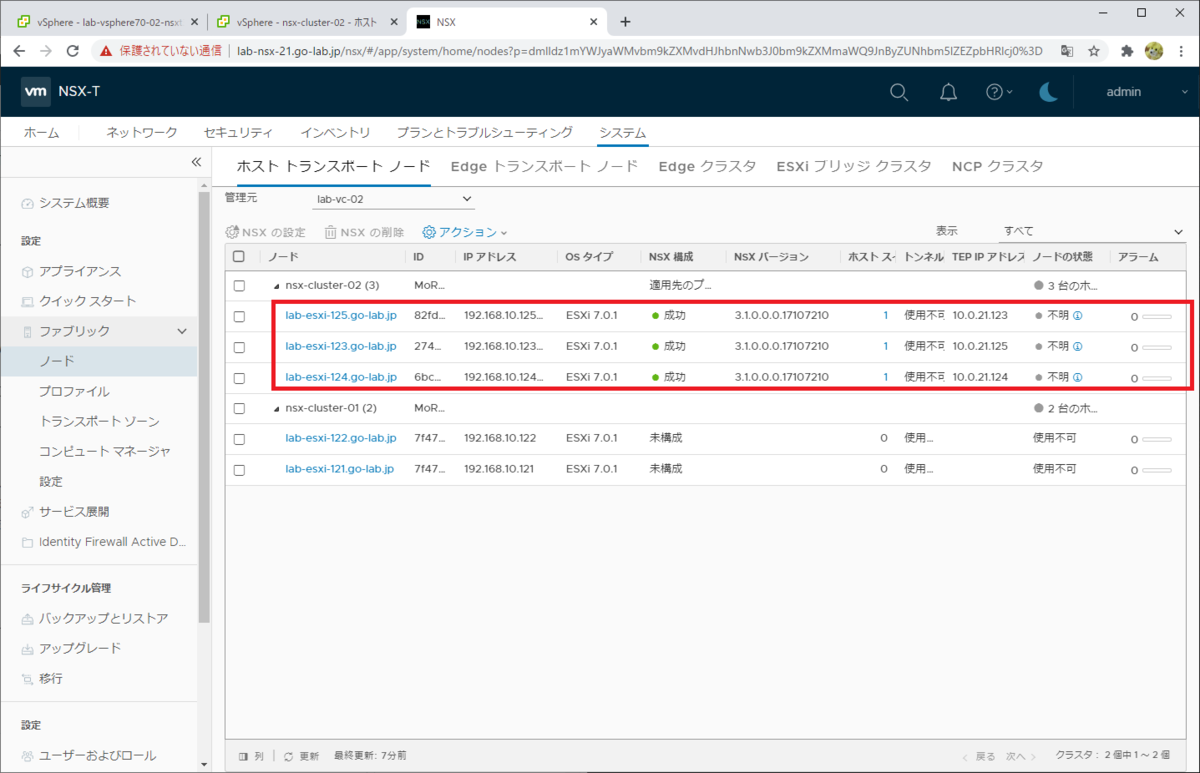This screenshot has width=1200, height=773.
Task: Open the browser profile avatar
Action: click(x=1154, y=50)
